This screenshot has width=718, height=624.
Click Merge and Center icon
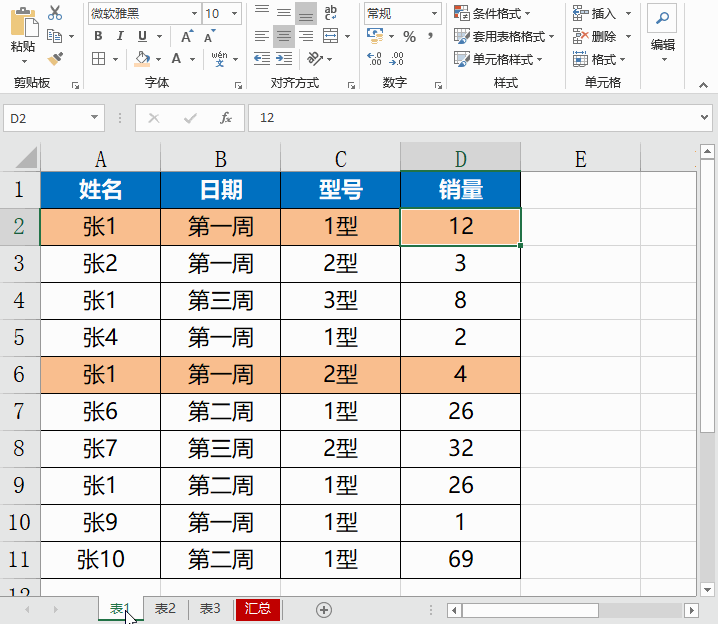pos(330,36)
